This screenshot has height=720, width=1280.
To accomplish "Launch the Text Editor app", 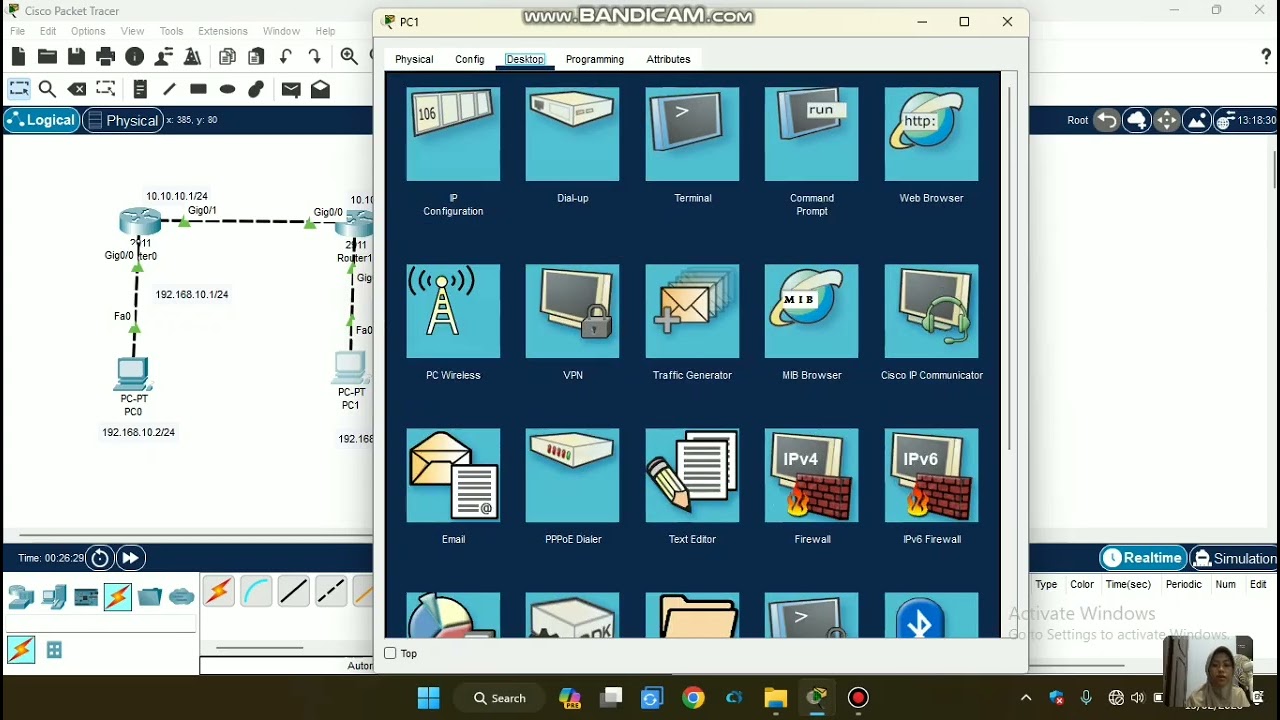I will [x=692, y=475].
